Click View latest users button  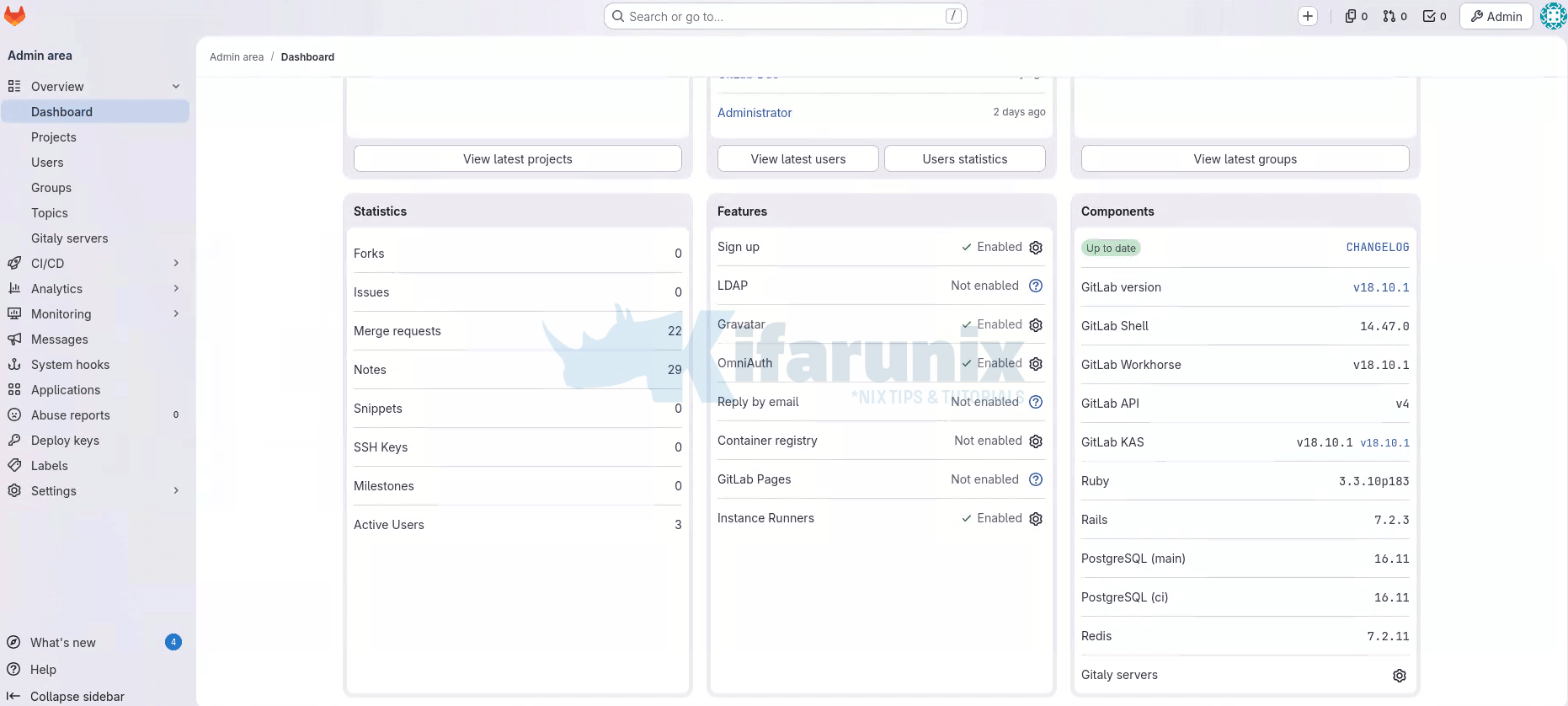[798, 158]
